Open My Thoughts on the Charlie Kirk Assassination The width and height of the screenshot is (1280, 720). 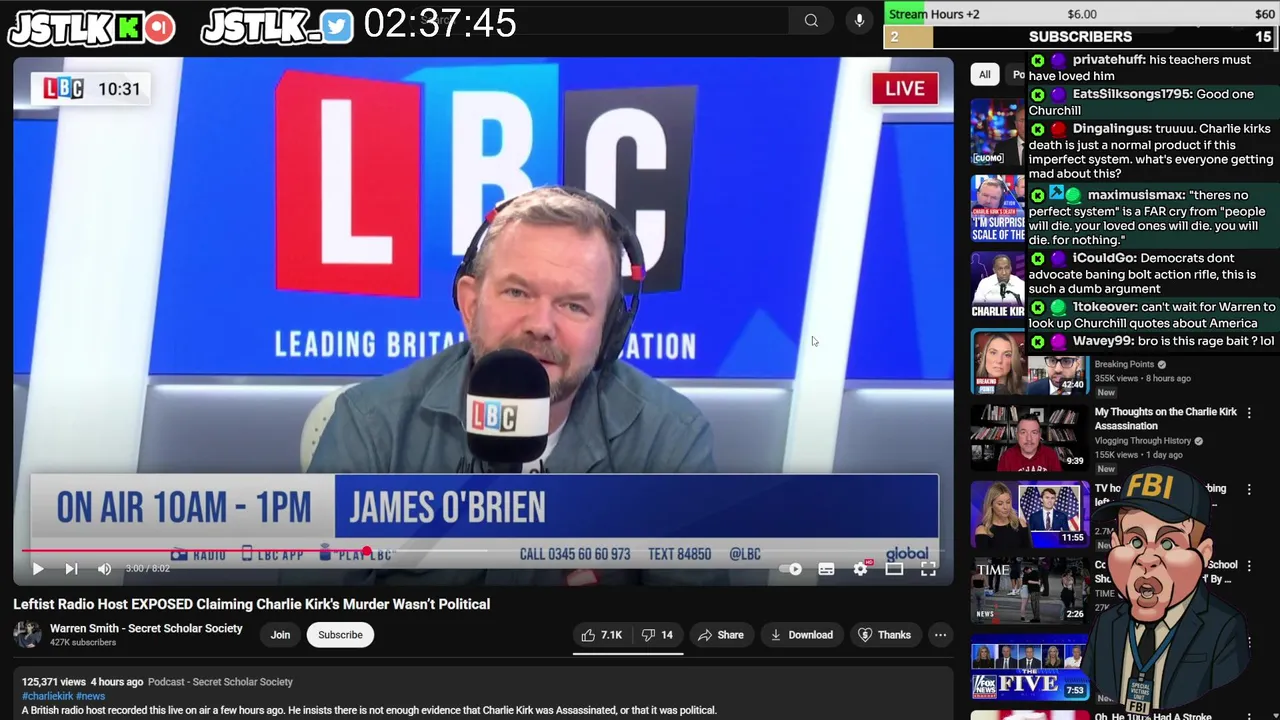pyautogui.click(x=1166, y=418)
